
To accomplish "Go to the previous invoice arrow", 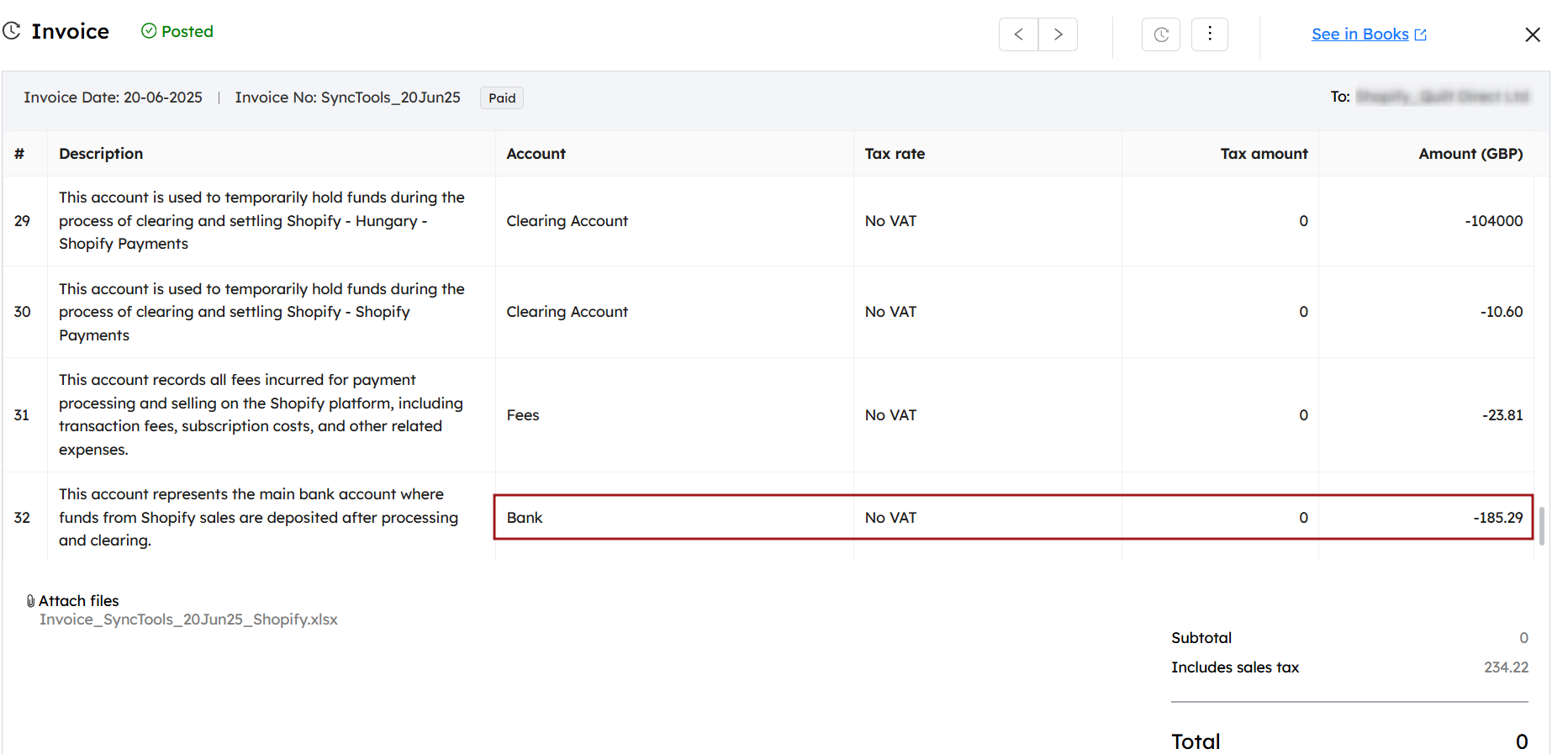I will pyautogui.click(x=1018, y=34).
